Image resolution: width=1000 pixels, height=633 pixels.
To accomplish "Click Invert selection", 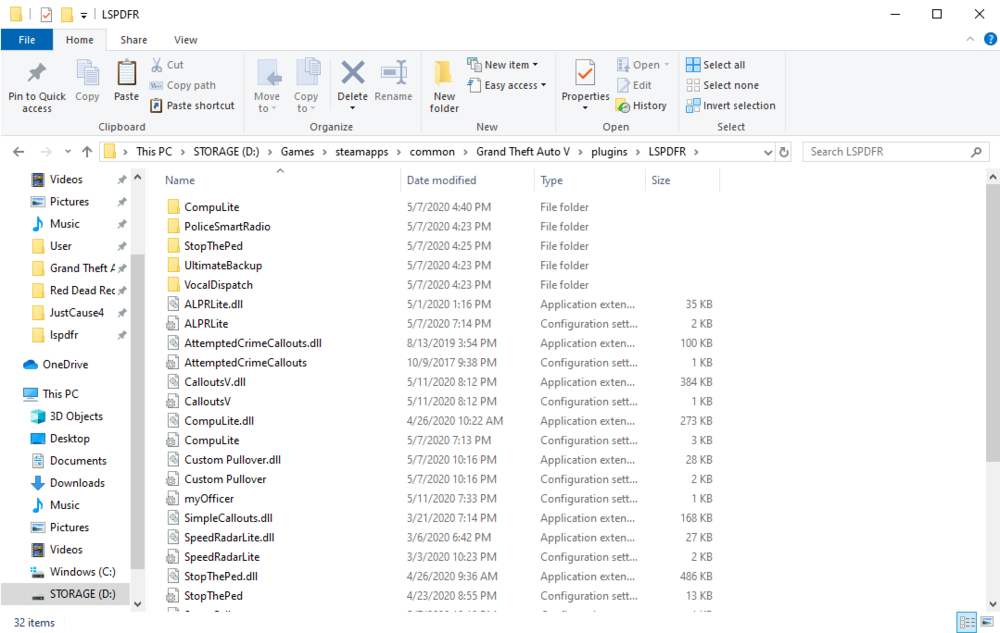I will (x=731, y=105).
